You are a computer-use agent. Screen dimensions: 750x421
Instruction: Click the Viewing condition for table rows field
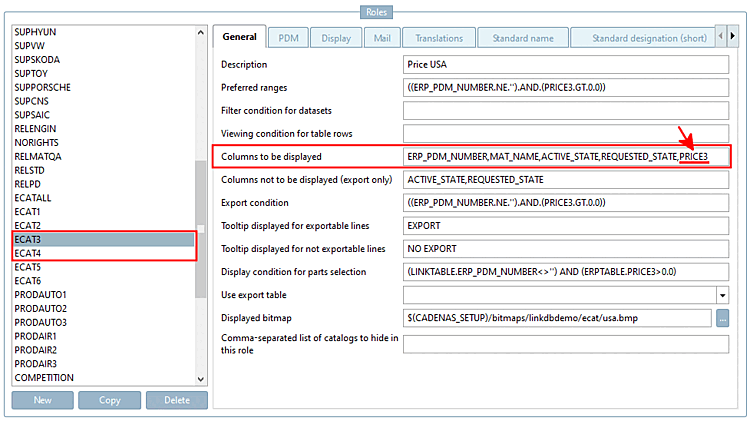click(x=566, y=133)
